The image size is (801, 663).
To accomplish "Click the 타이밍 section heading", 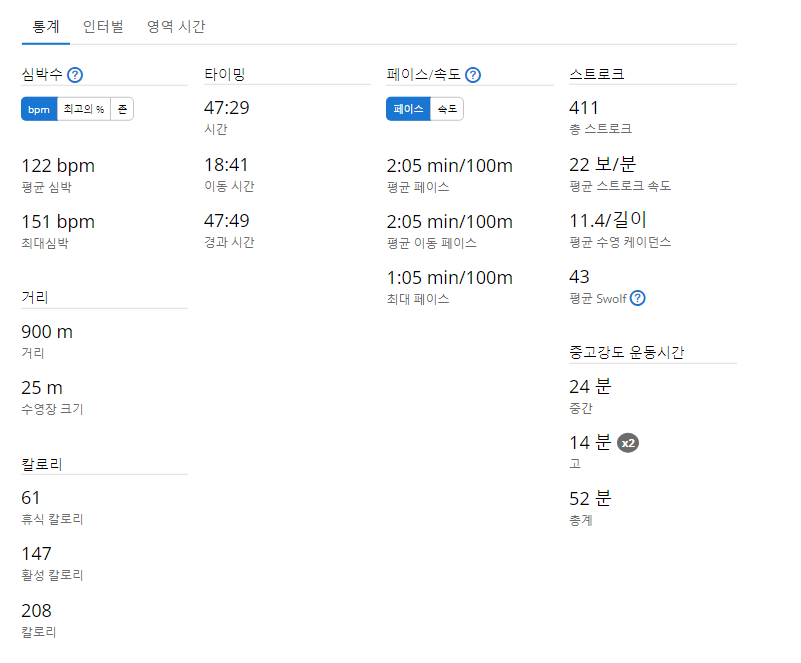I will [225, 75].
